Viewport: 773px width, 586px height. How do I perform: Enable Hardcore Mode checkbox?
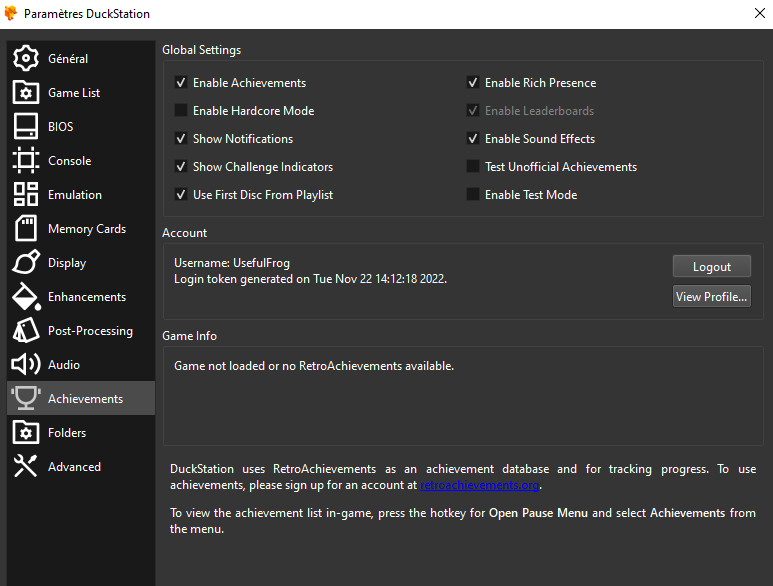[x=181, y=110]
